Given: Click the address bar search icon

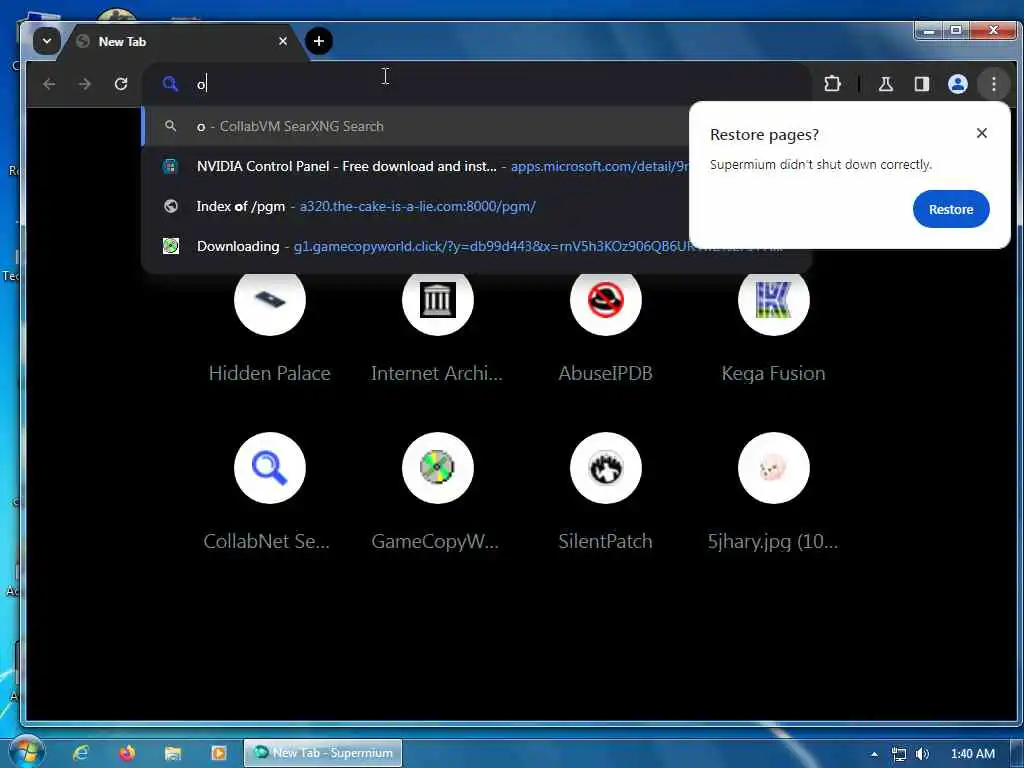Looking at the screenshot, I should point(170,84).
